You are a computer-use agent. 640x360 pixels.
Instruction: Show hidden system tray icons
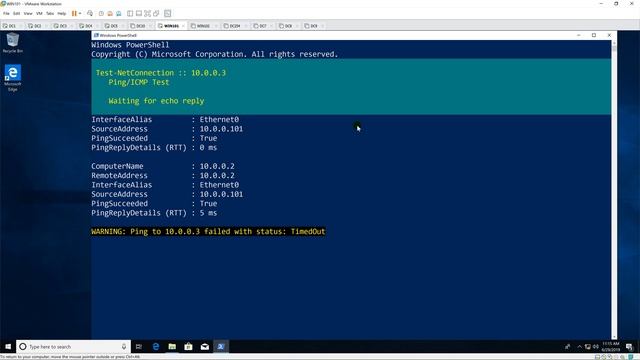pos(579,347)
